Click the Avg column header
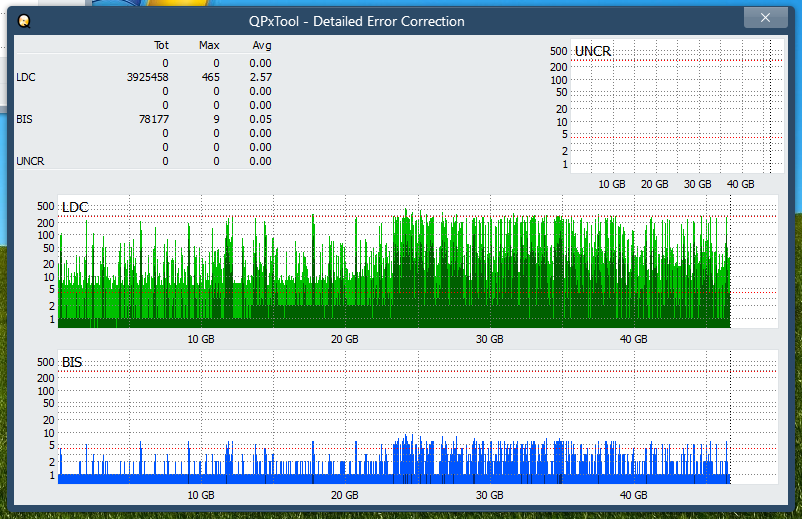Screen dimensions: 802x519 coord(262,45)
